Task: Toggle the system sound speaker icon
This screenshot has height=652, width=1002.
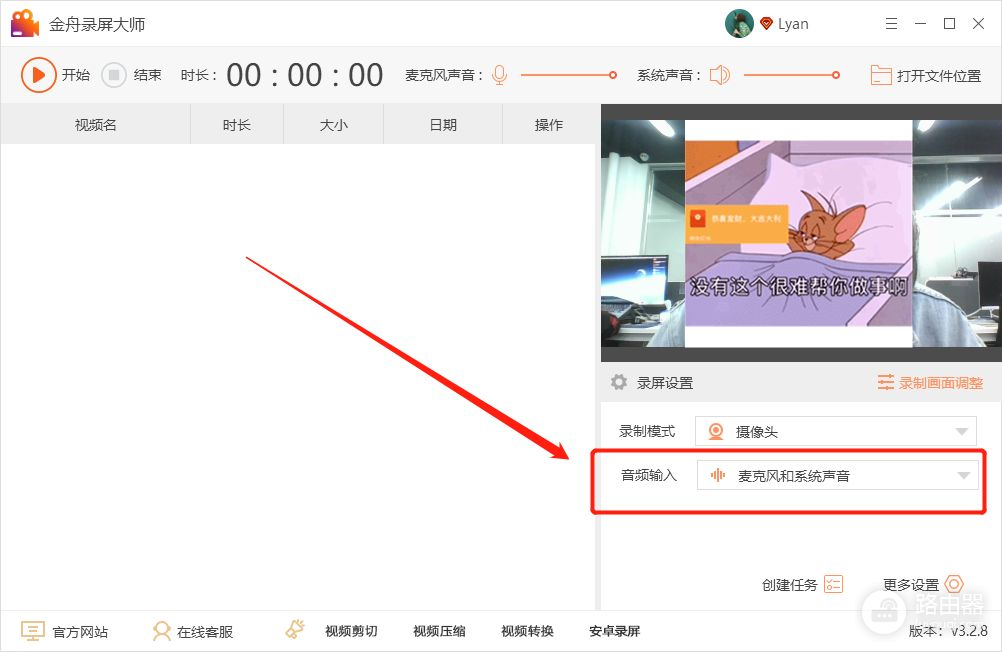Action: pos(720,75)
